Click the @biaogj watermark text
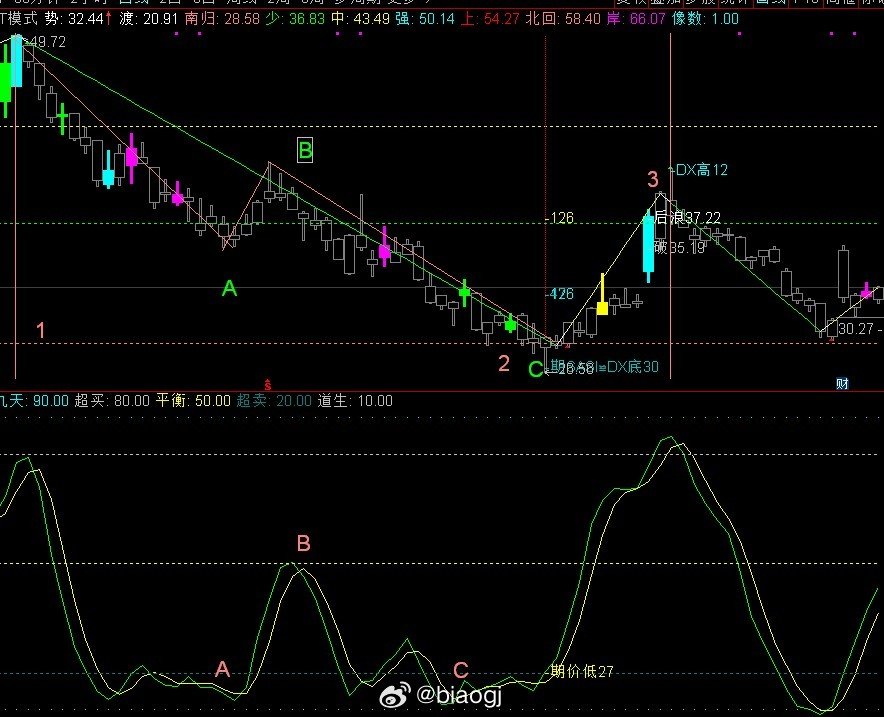 458,695
